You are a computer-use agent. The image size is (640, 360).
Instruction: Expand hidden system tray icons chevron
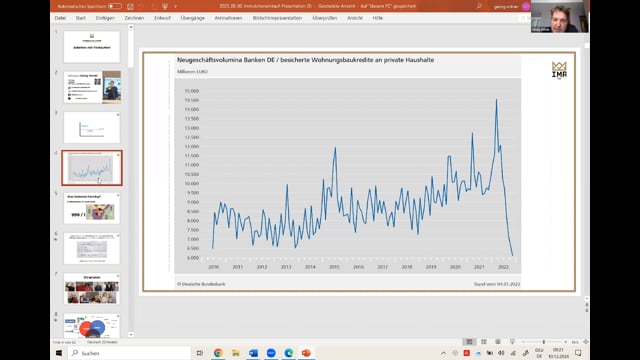click(443, 353)
